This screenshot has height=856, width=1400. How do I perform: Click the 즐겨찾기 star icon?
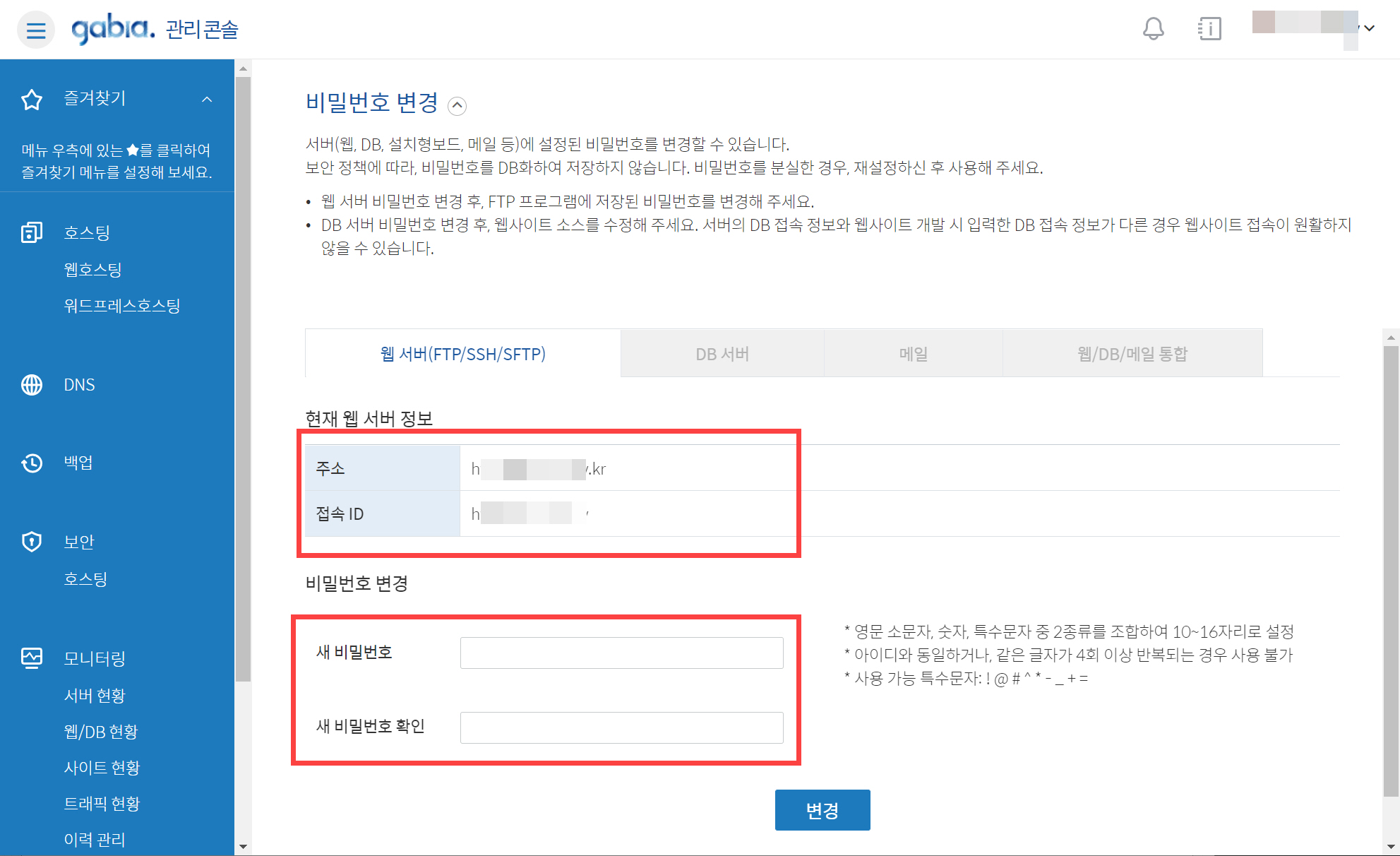click(32, 100)
